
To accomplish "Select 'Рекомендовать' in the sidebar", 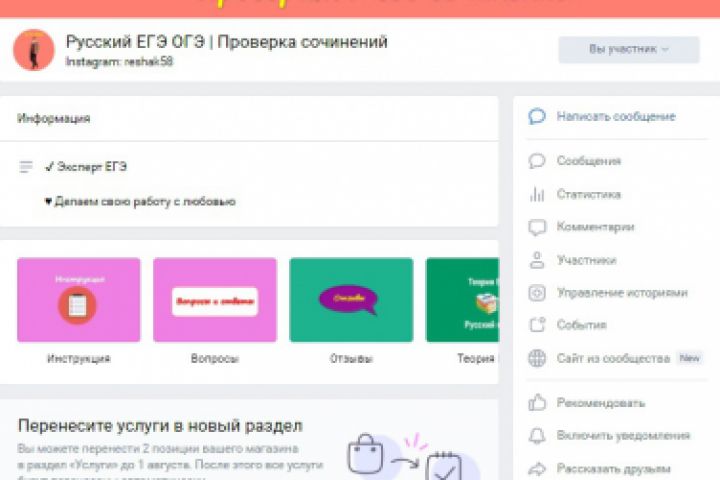I will pos(601,403).
